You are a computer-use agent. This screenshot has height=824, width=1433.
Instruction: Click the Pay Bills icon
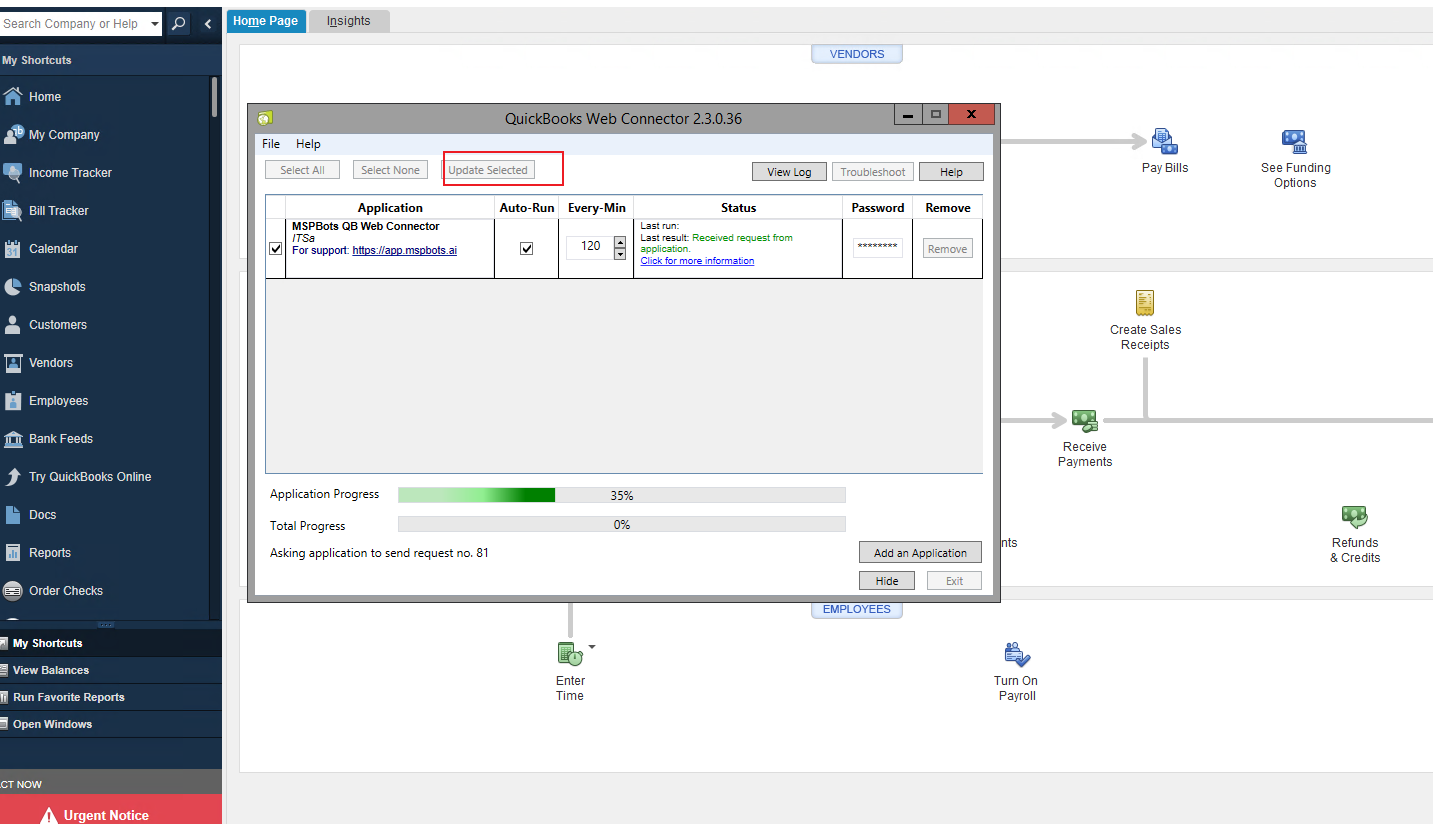pyautogui.click(x=1164, y=142)
